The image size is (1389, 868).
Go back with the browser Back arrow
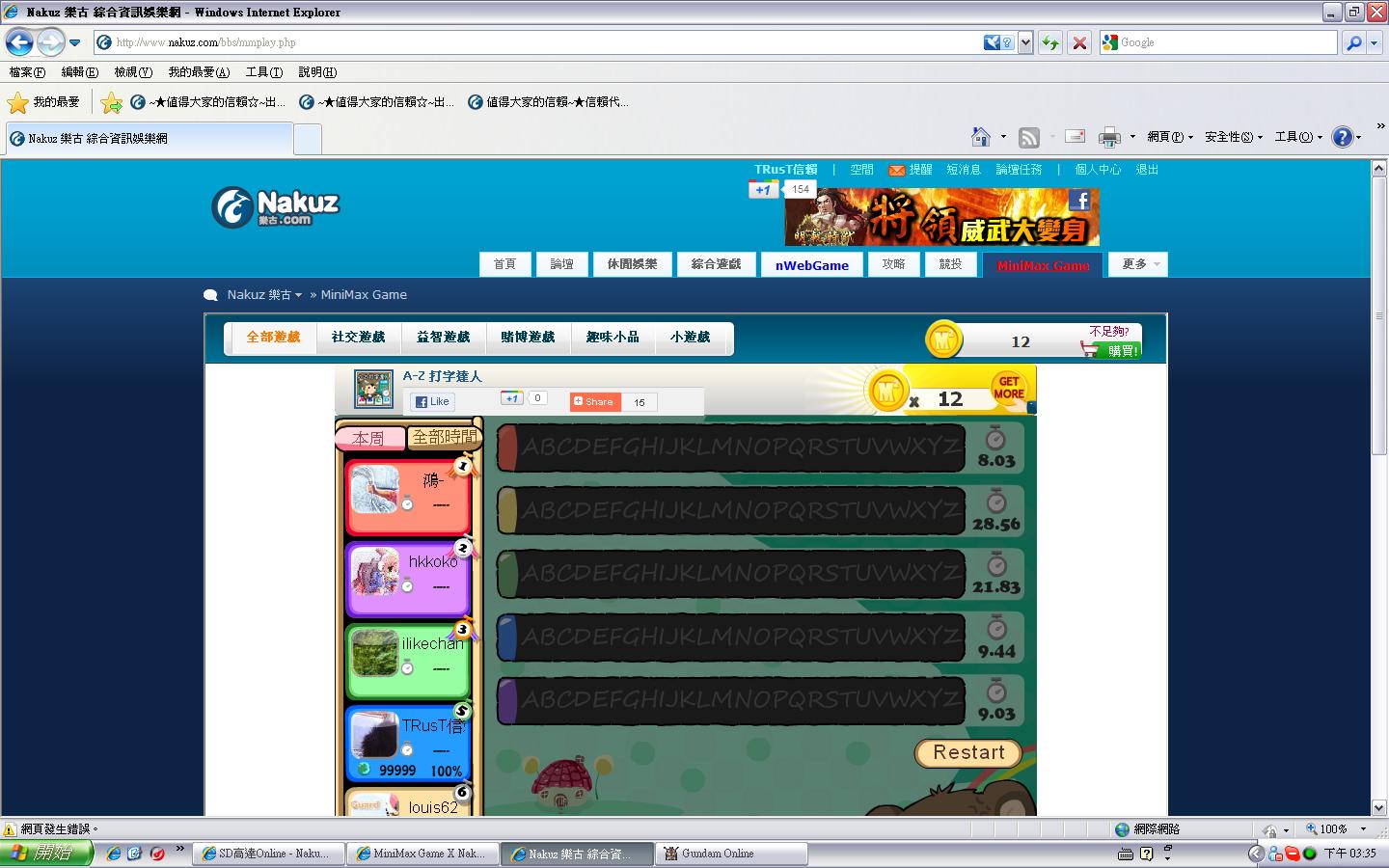(x=19, y=42)
